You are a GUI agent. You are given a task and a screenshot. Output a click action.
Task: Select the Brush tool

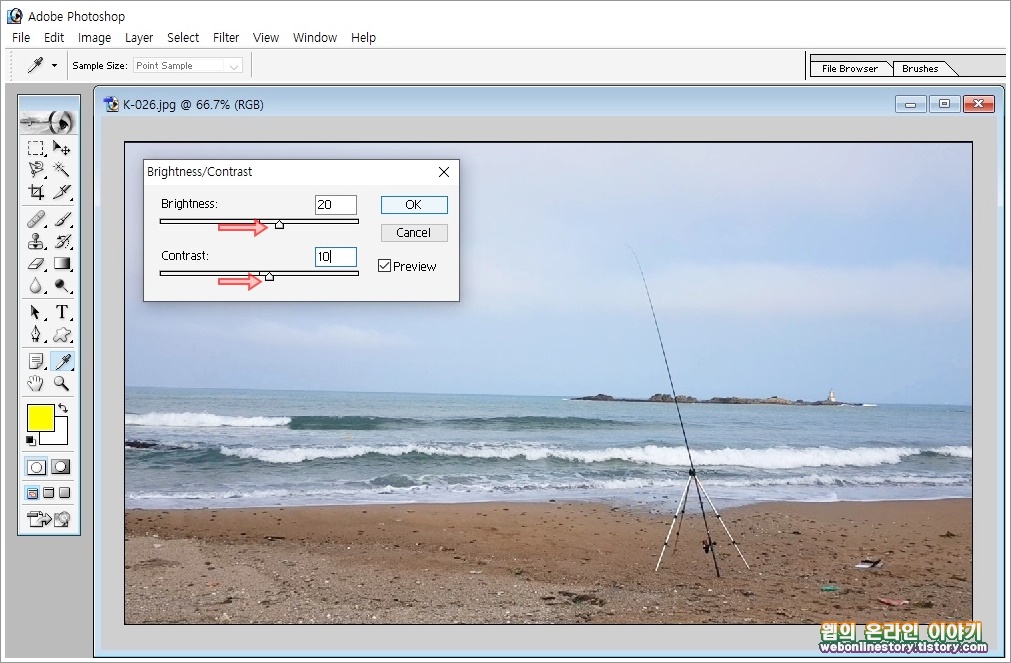coord(62,220)
